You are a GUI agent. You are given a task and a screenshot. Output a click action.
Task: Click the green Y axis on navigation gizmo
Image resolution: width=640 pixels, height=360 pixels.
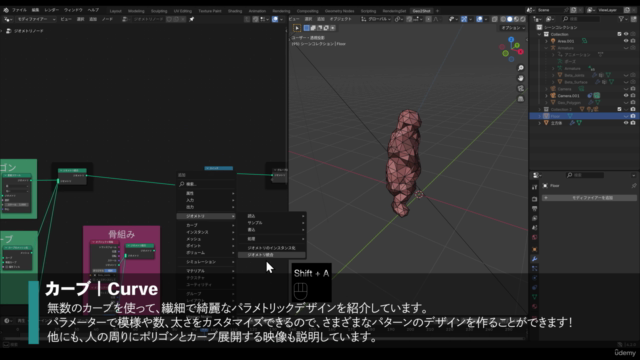517,45
